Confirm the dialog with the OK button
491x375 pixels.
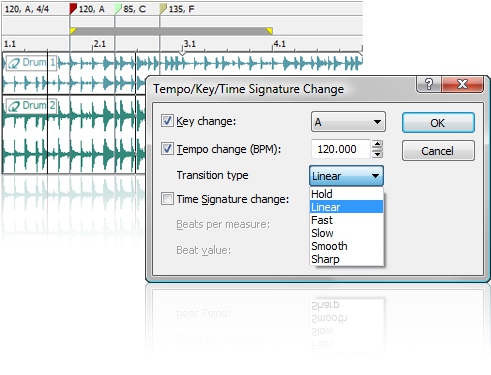(x=438, y=123)
